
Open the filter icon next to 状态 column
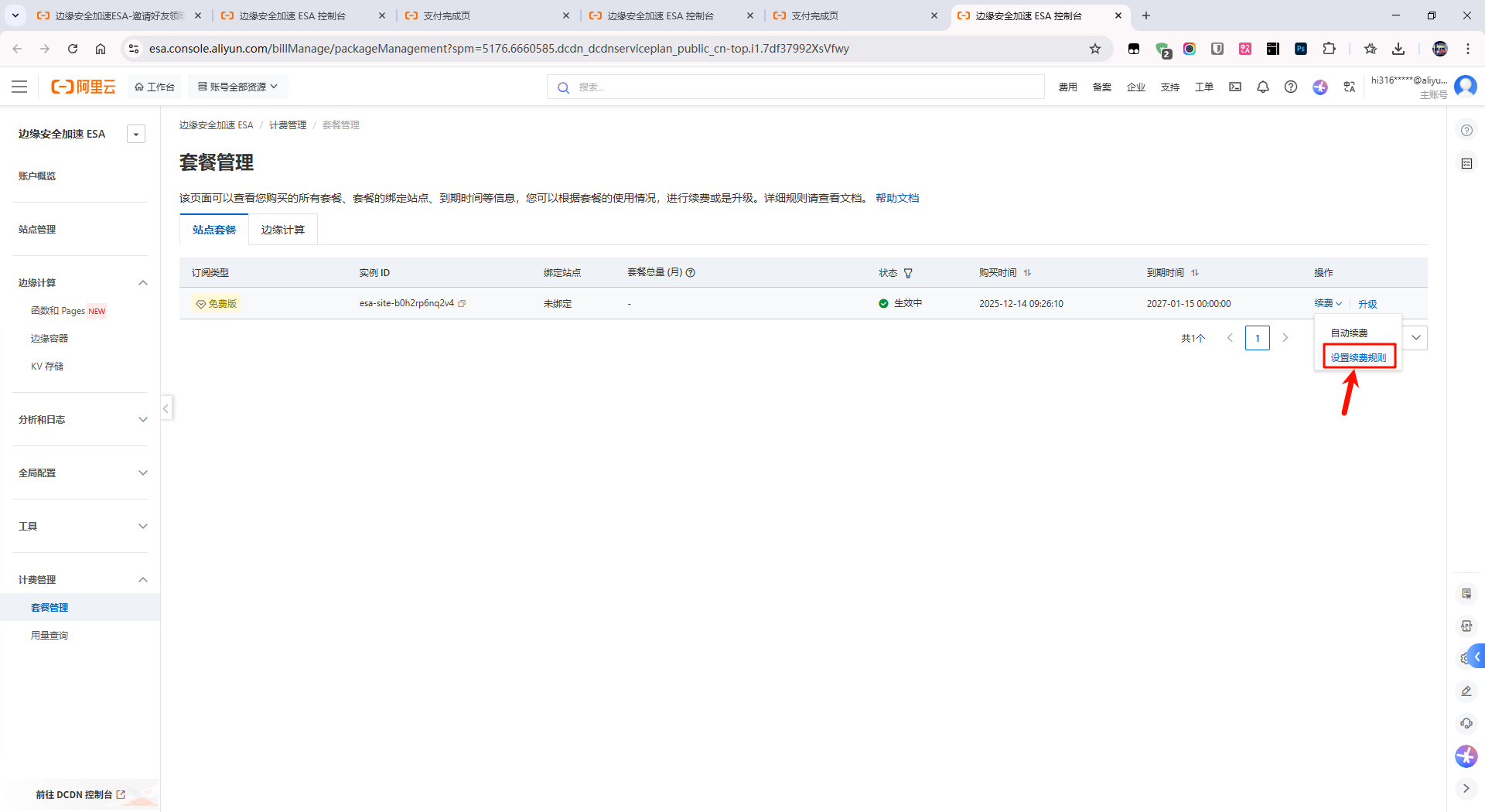point(907,273)
